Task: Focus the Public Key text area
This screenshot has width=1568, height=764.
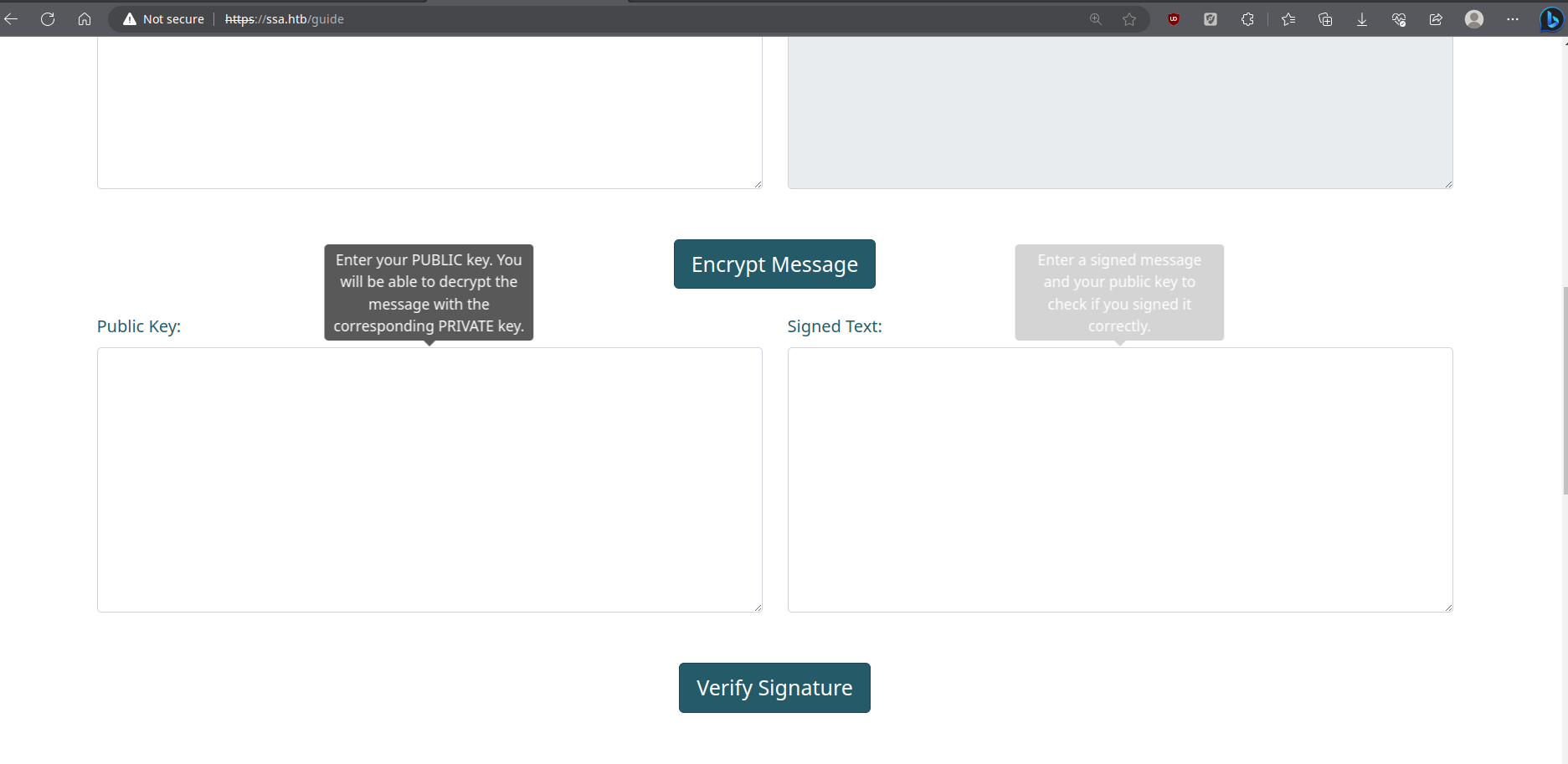Action: click(429, 479)
